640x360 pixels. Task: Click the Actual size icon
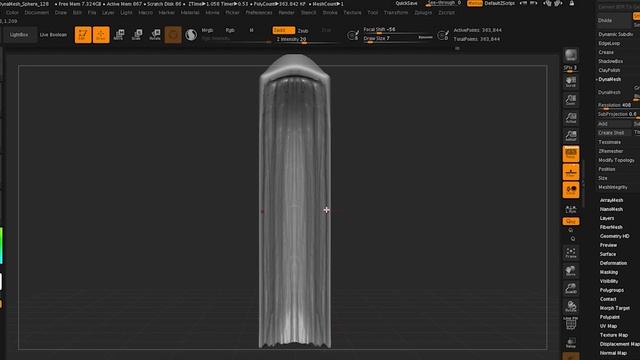[x=571, y=118]
